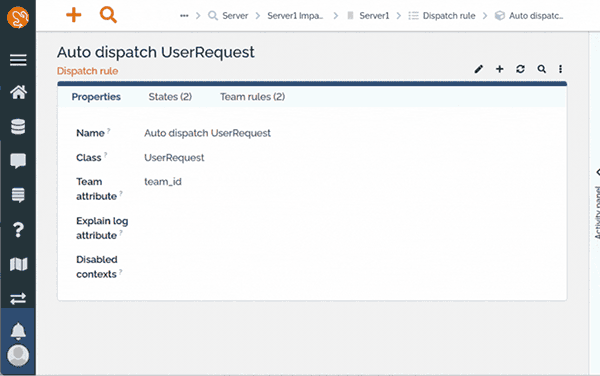Click the Auto dispatch UserRequest page title
This screenshot has height=376, width=600.
click(155, 52)
